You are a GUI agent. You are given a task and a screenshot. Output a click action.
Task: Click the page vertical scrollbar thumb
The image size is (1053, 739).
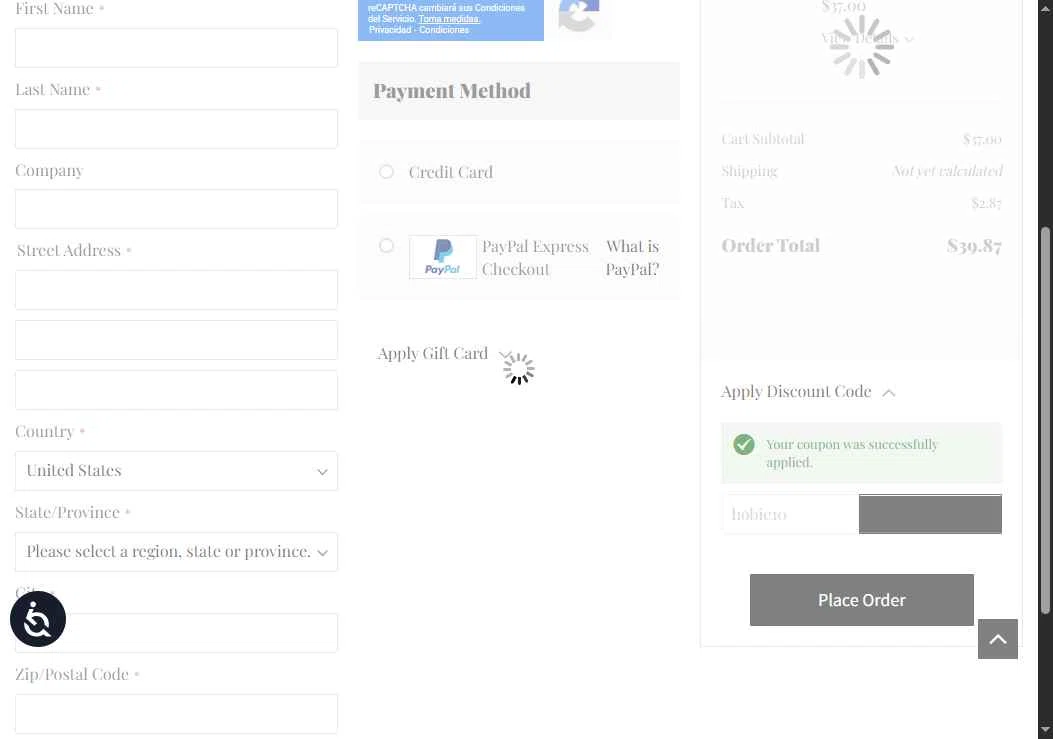[1045, 421]
